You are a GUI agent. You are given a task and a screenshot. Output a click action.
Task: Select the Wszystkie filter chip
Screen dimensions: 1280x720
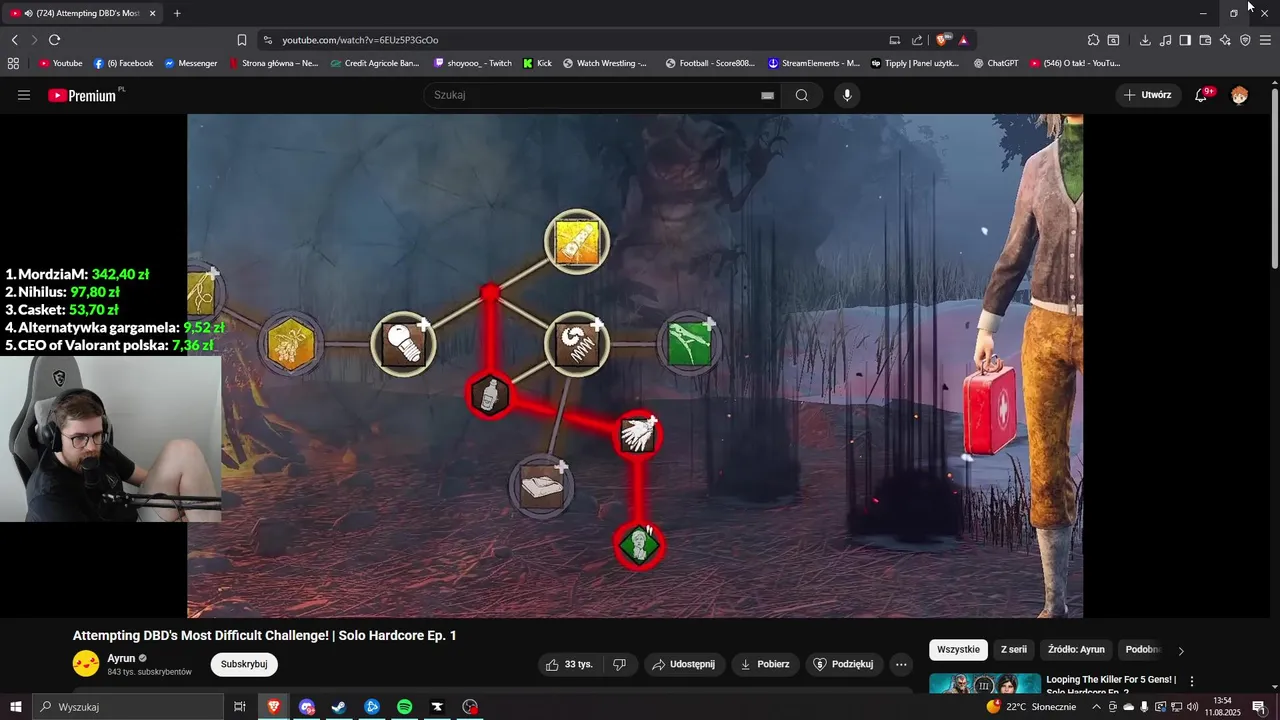[958, 650]
